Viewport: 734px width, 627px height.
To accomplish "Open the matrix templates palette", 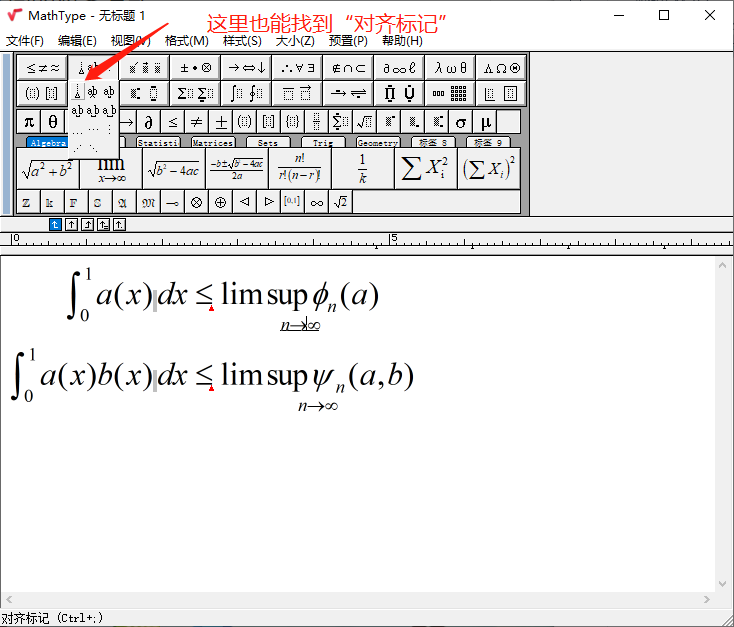I will (x=450, y=94).
